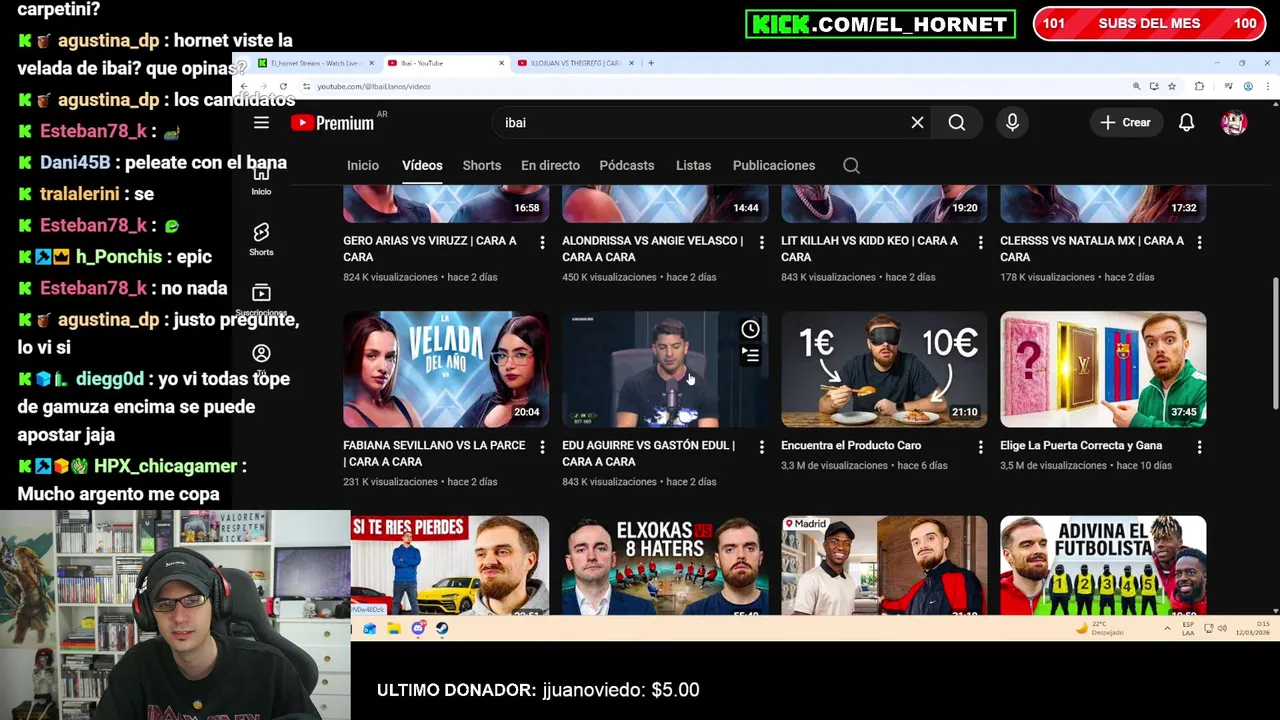Add Edu Aguirre video to queue

coord(750,354)
